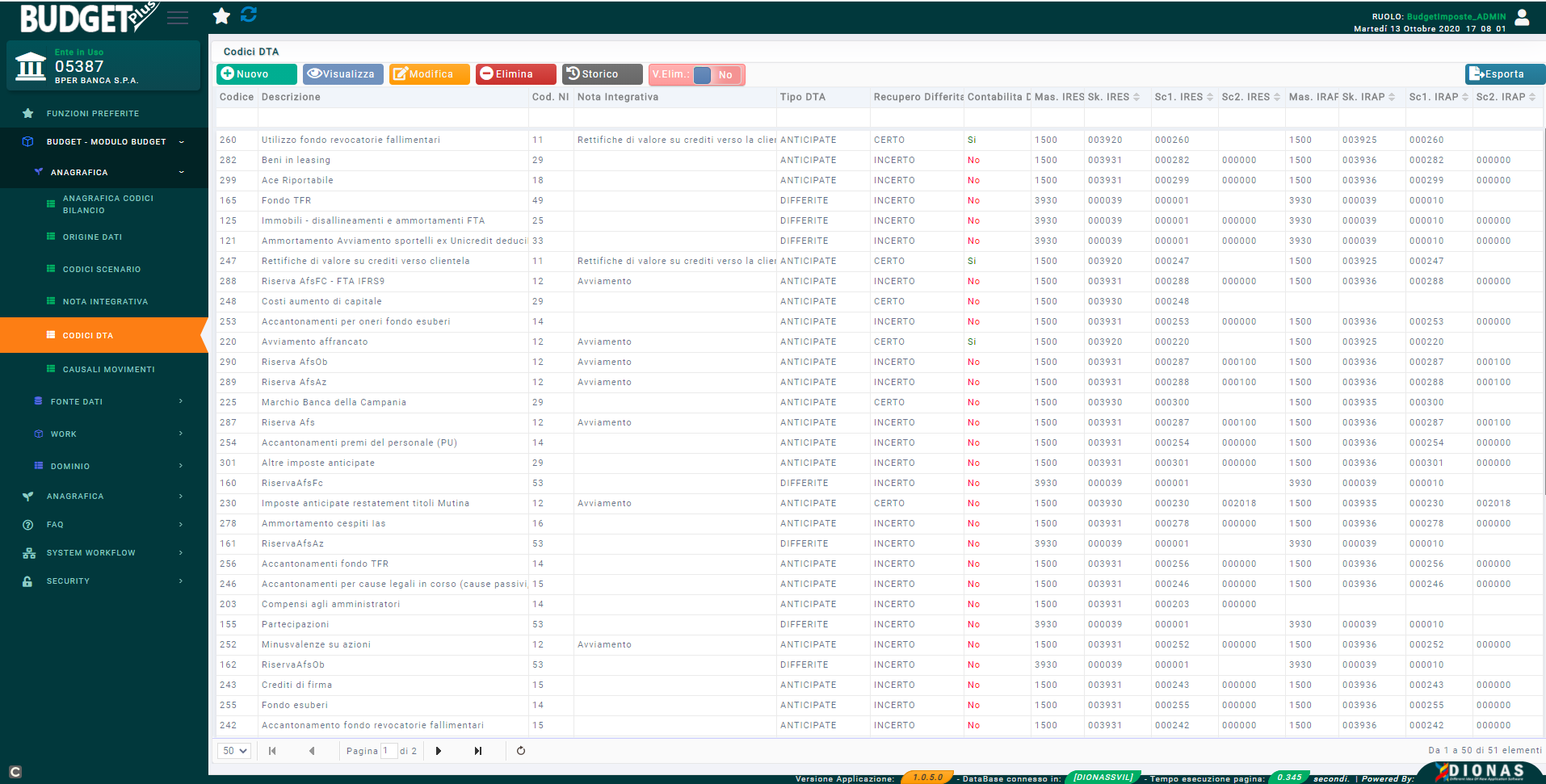Viewport: 1546px width, 784px height.
Task: Jump to the last page
Action: pyautogui.click(x=478, y=751)
